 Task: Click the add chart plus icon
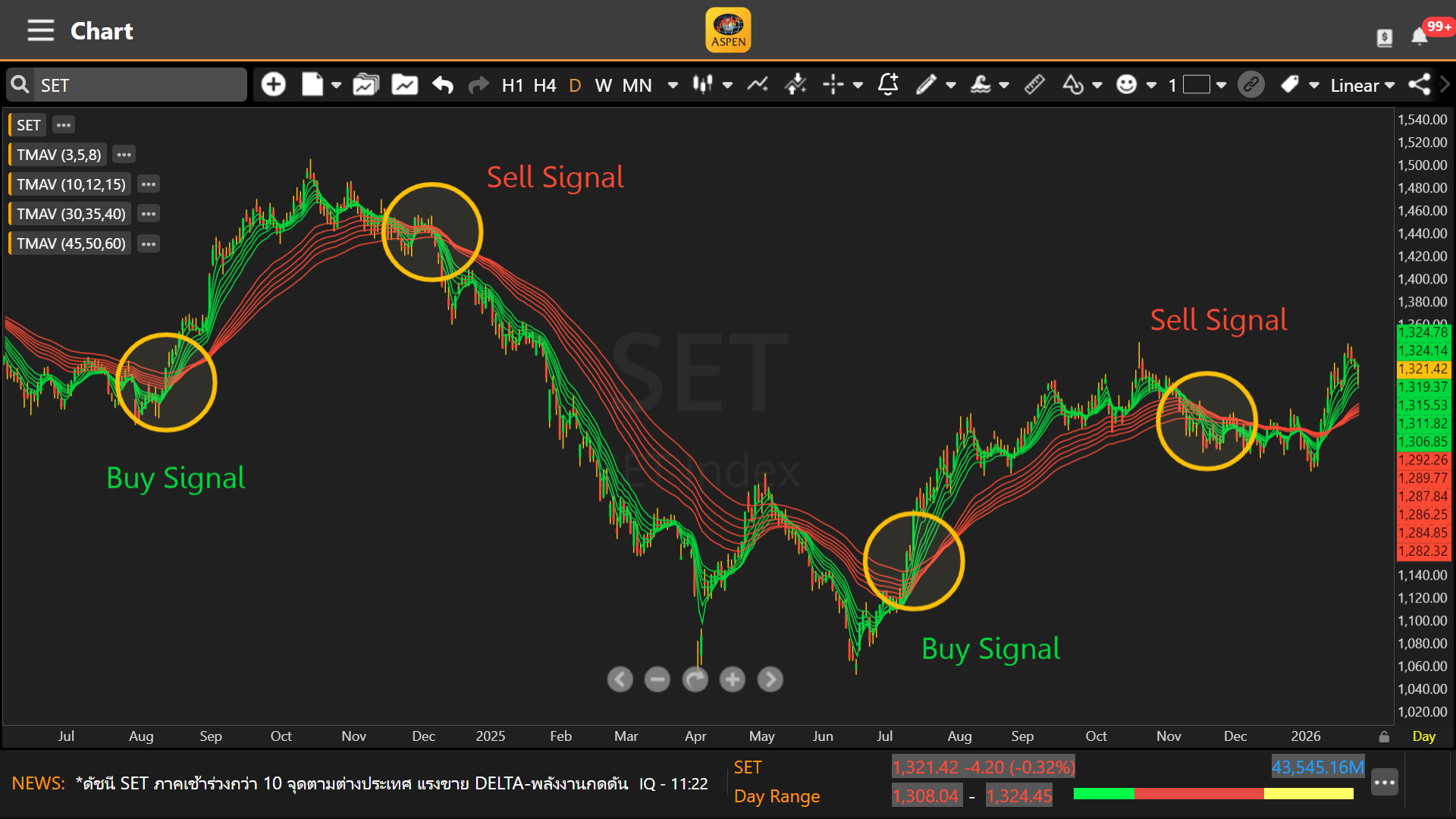(x=273, y=84)
